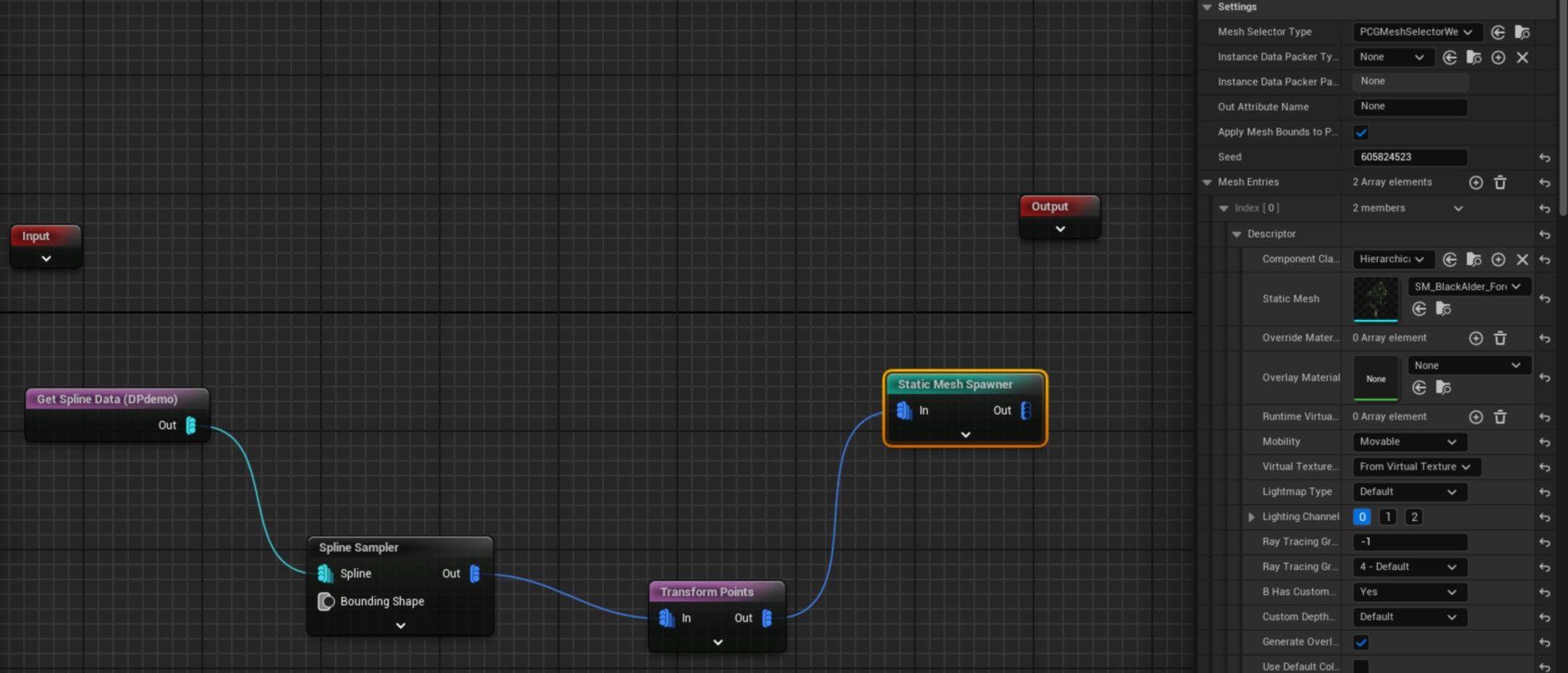Select the Get Spline Data node
Viewport: 1568px width, 673px height.
pyautogui.click(x=107, y=399)
